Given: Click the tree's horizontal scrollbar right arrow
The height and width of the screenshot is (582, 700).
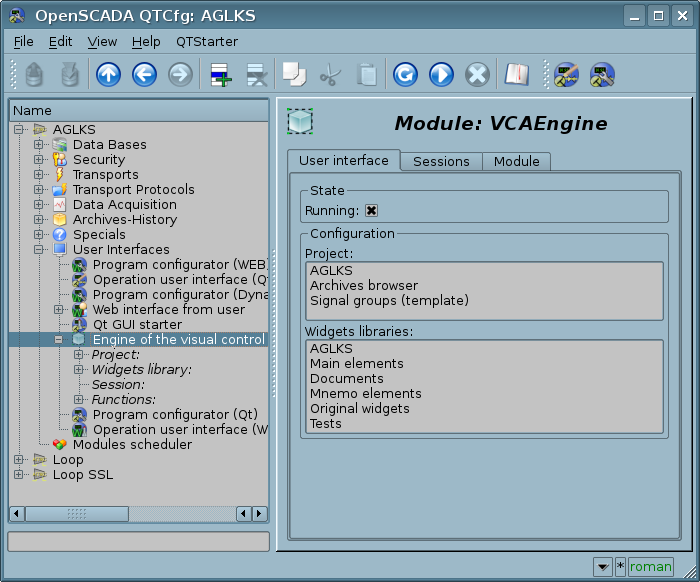Looking at the screenshot, I should pyautogui.click(x=260, y=513).
